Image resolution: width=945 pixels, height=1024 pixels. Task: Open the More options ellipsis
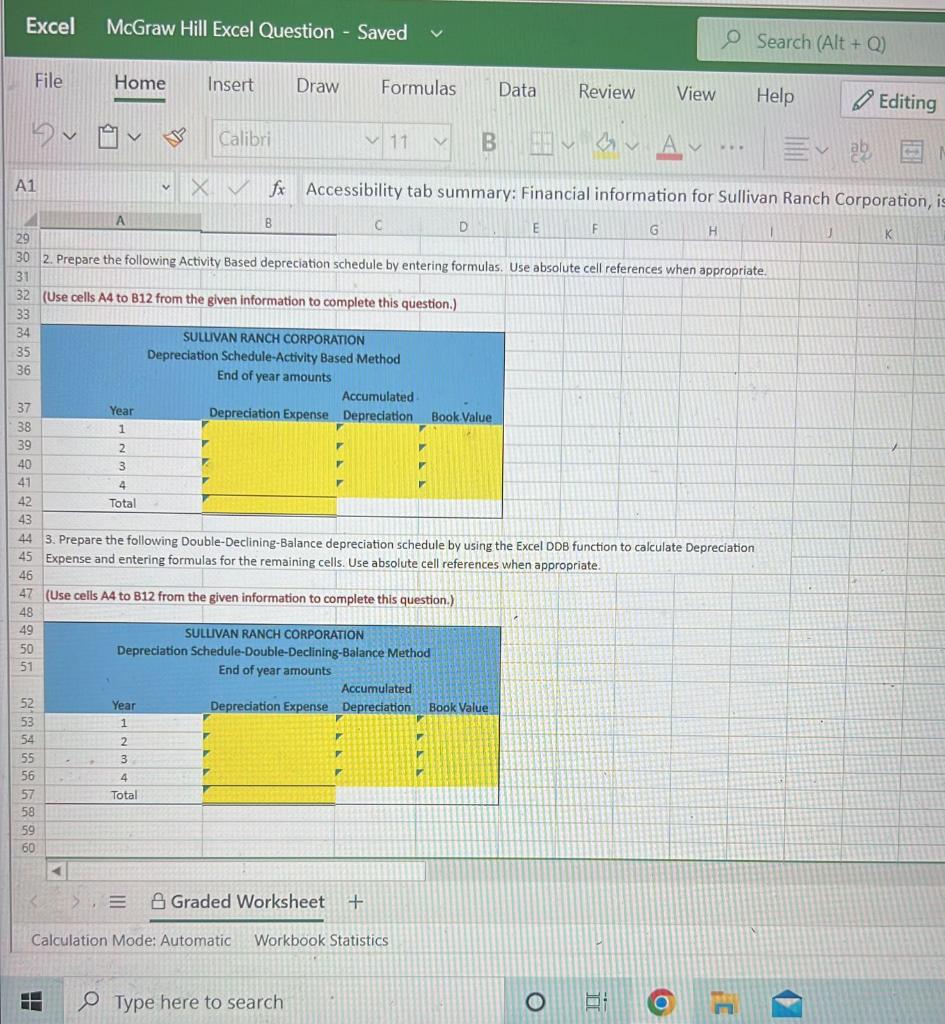(x=731, y=148)
